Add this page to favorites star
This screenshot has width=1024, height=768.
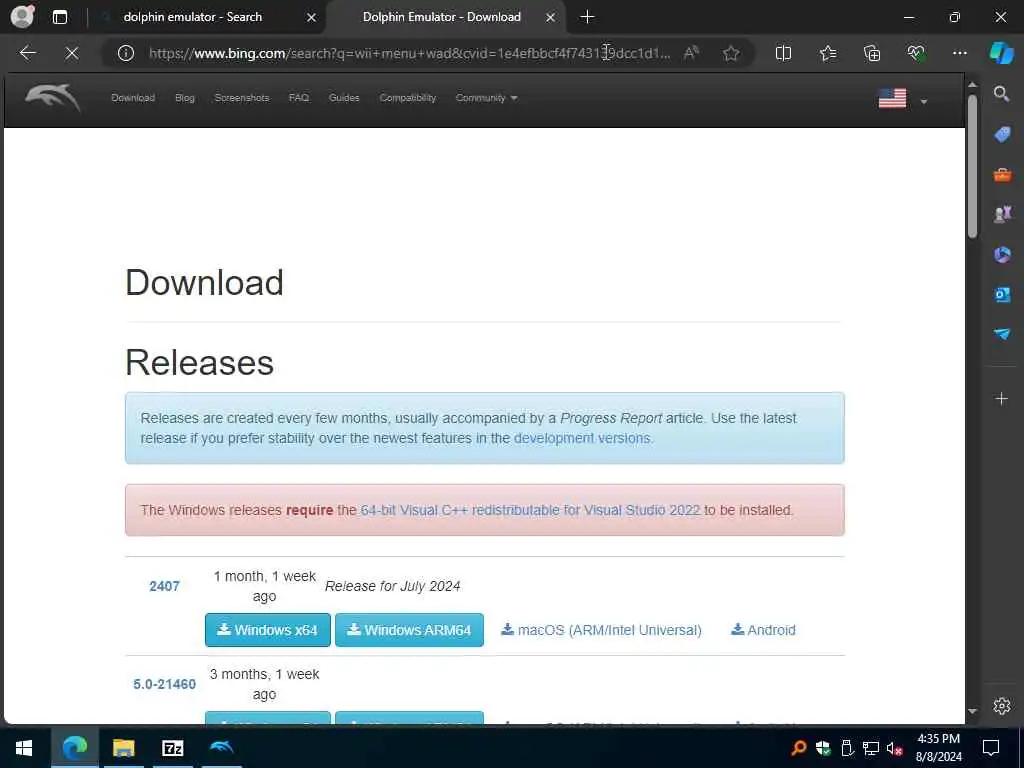click(x=731, y=53)
